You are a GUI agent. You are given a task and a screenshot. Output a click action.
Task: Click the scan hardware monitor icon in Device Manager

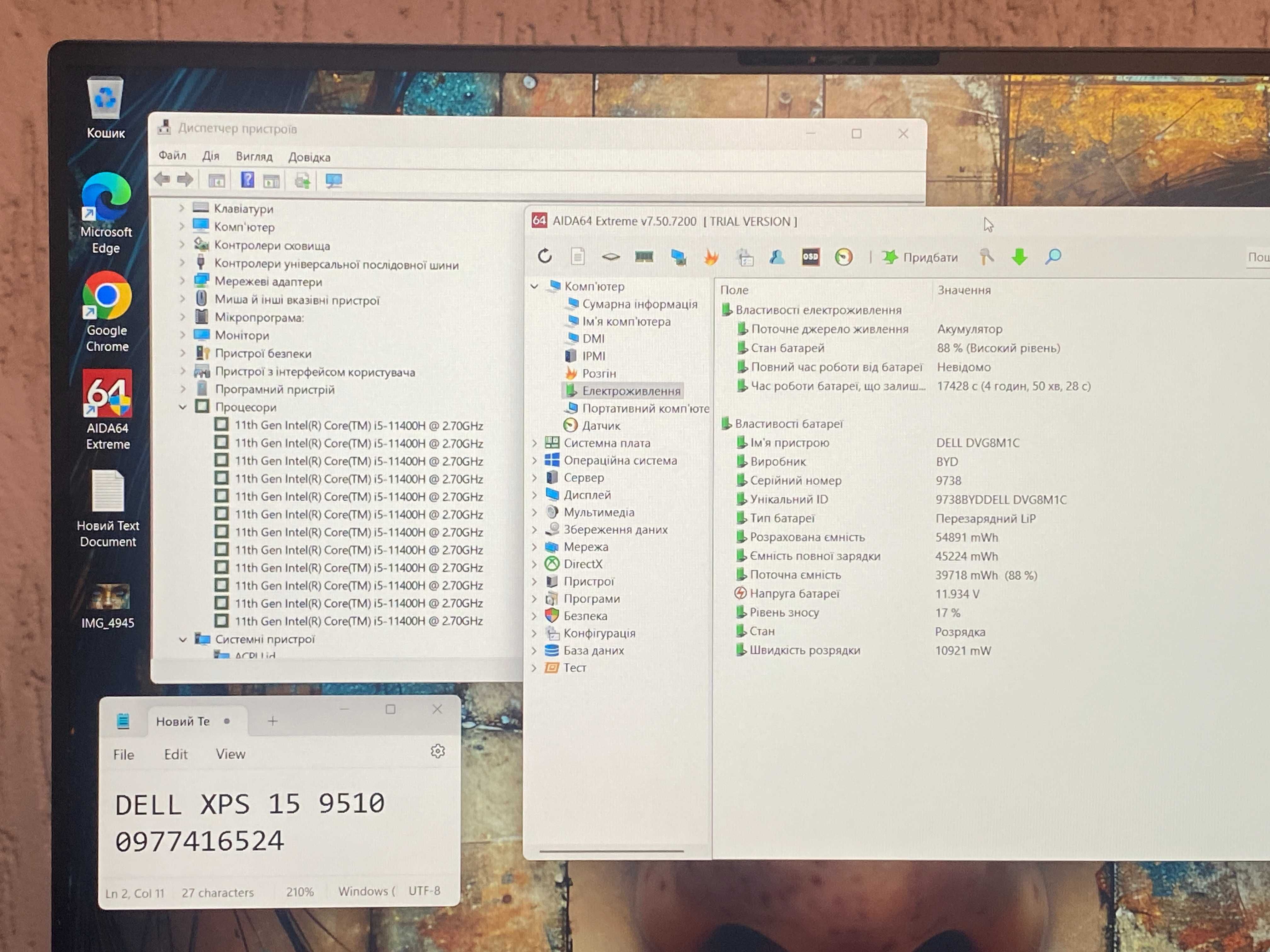[334, 181]
